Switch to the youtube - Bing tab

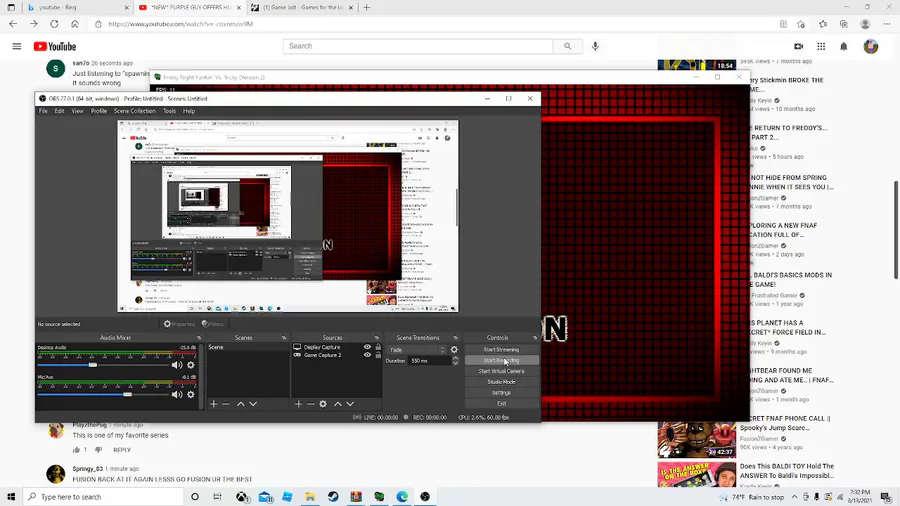click(x=77, y=7)
